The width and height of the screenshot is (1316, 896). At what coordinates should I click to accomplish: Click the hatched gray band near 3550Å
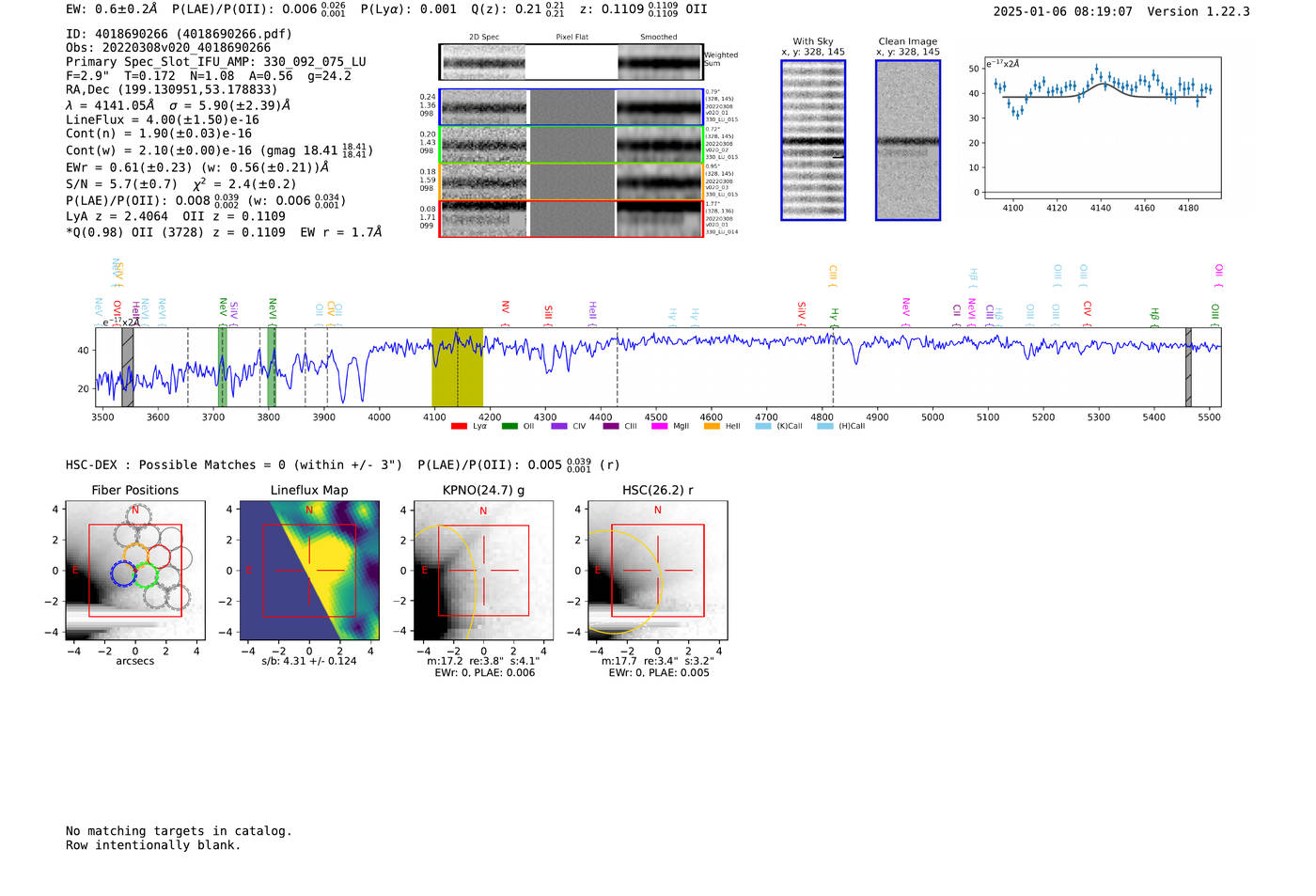pyautogui.click(x=127, y=367)
